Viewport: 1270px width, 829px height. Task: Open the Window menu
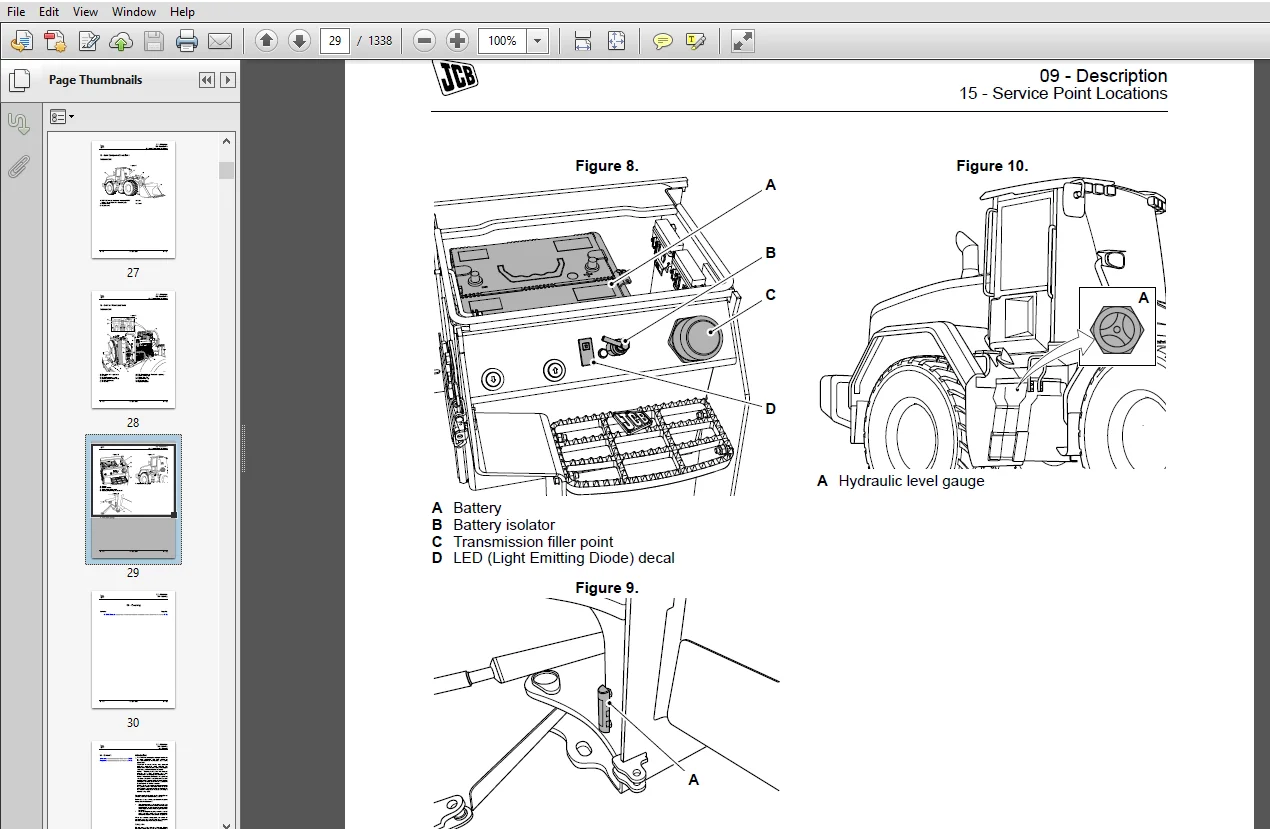tap(134, 12)
